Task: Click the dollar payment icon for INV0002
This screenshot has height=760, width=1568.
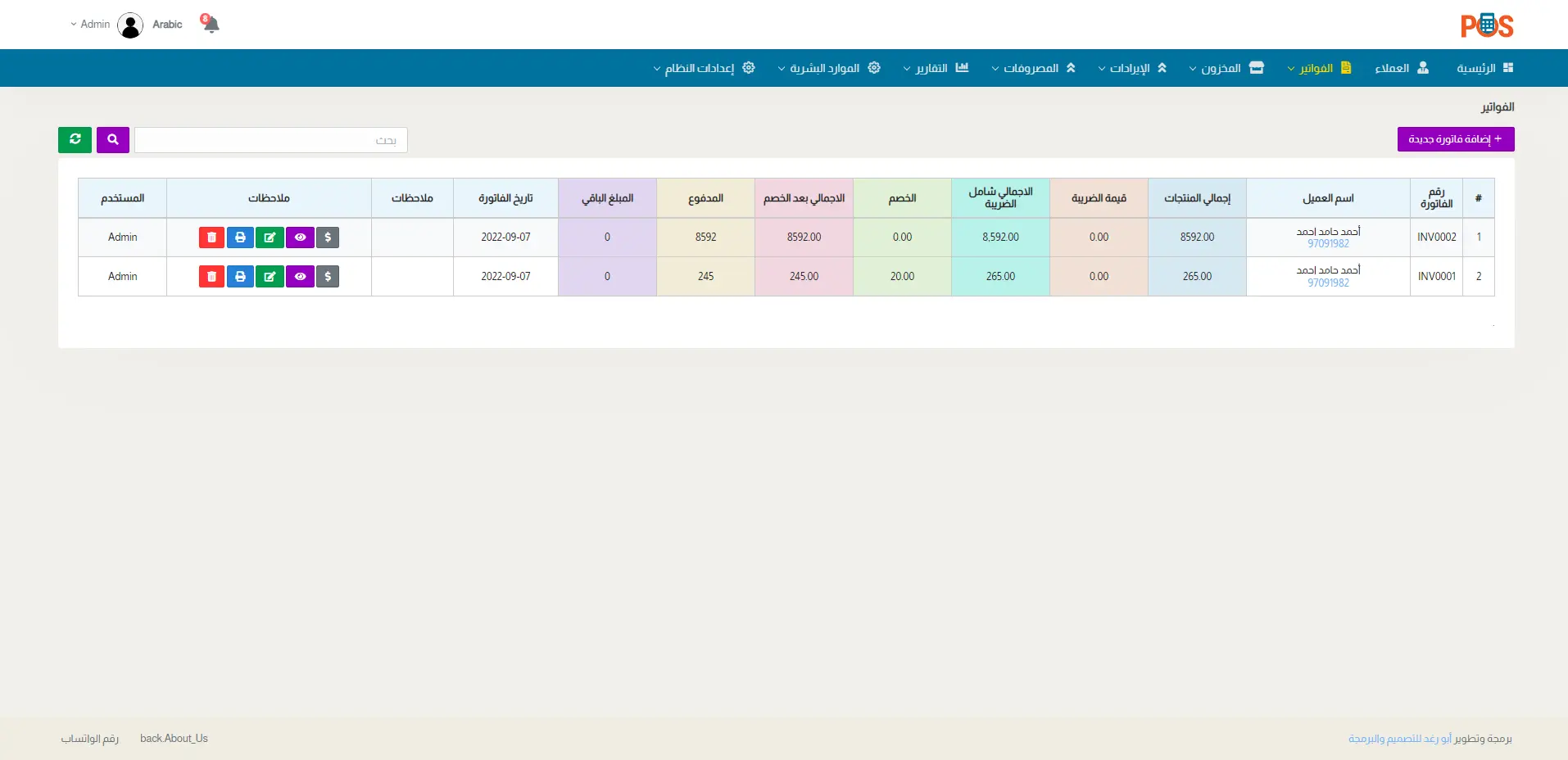Action: coord(328,237)
